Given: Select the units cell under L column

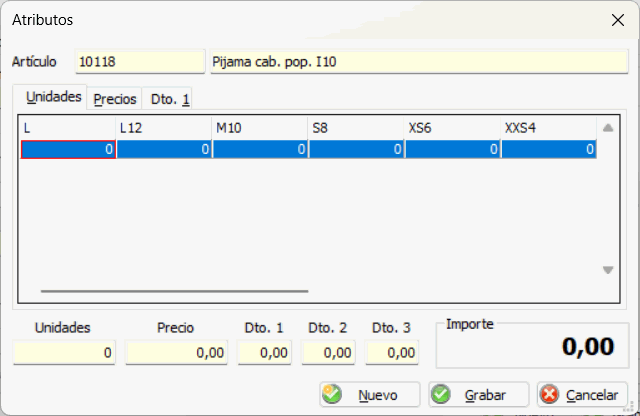Looking at the screenshot, I should coord(68,149).
